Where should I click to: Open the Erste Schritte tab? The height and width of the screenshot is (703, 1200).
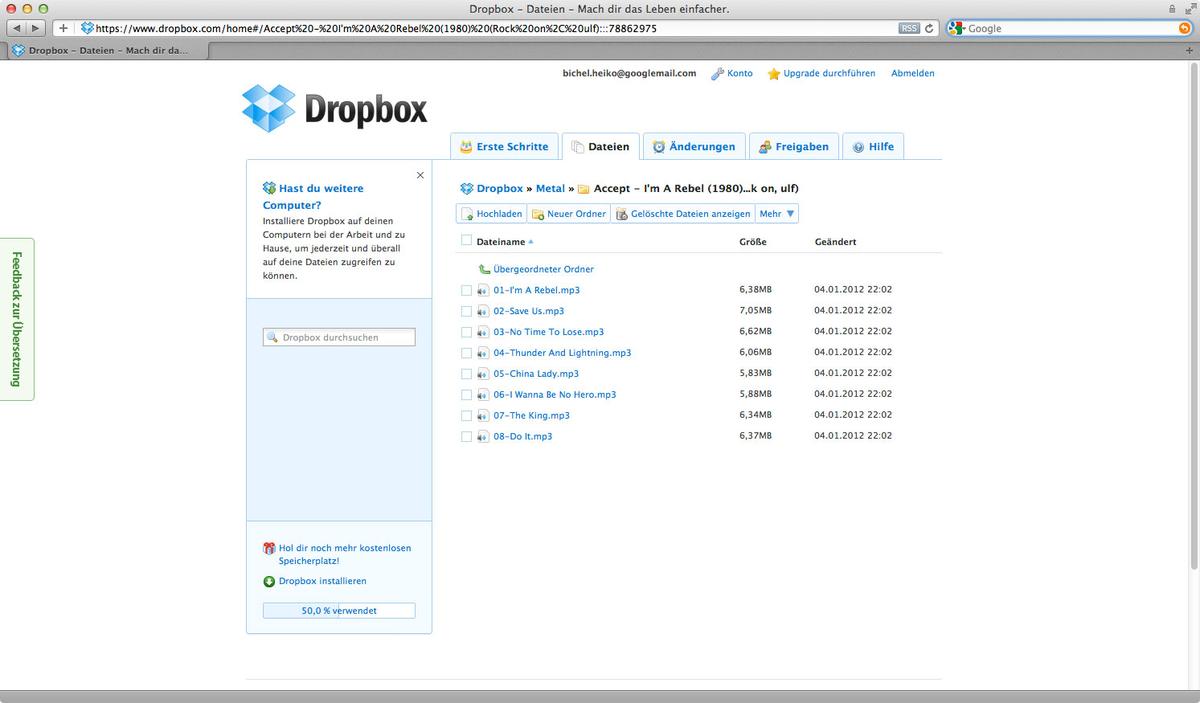point(504,146)
